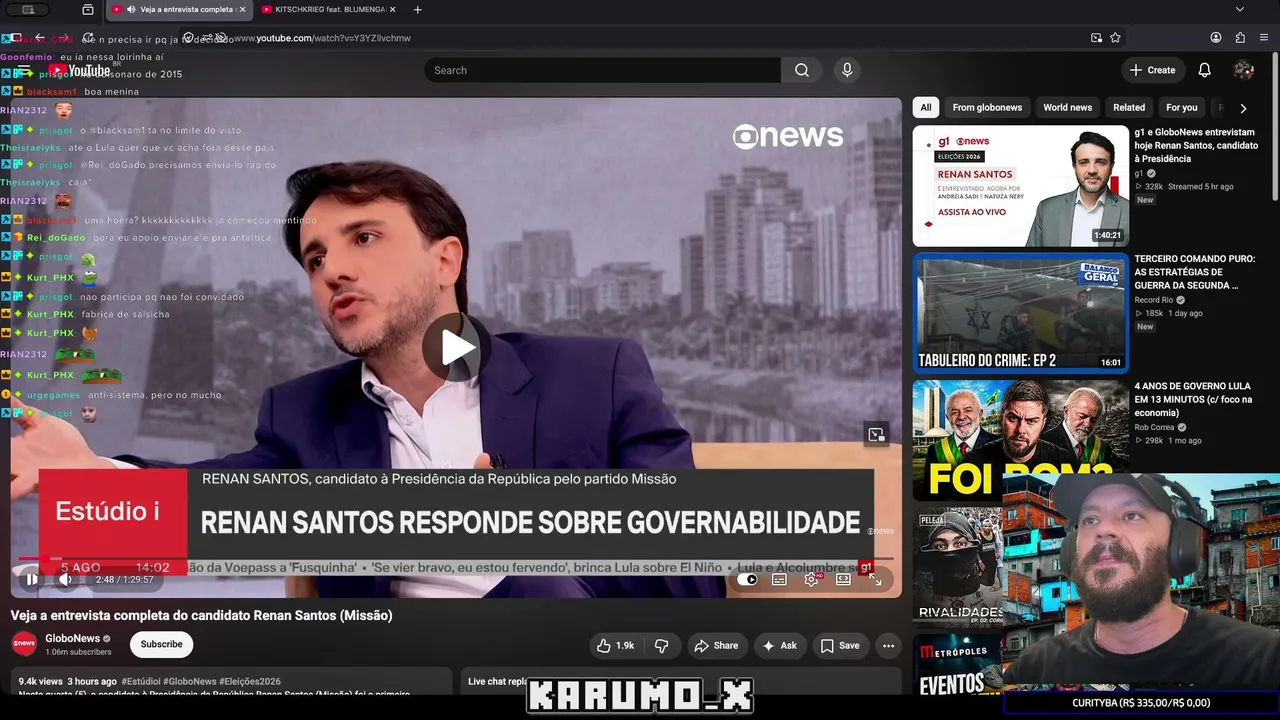Close the KITSCHKRIEG browser tab
The height and width of the screenshot is (720, 1280).
(393, 10)
